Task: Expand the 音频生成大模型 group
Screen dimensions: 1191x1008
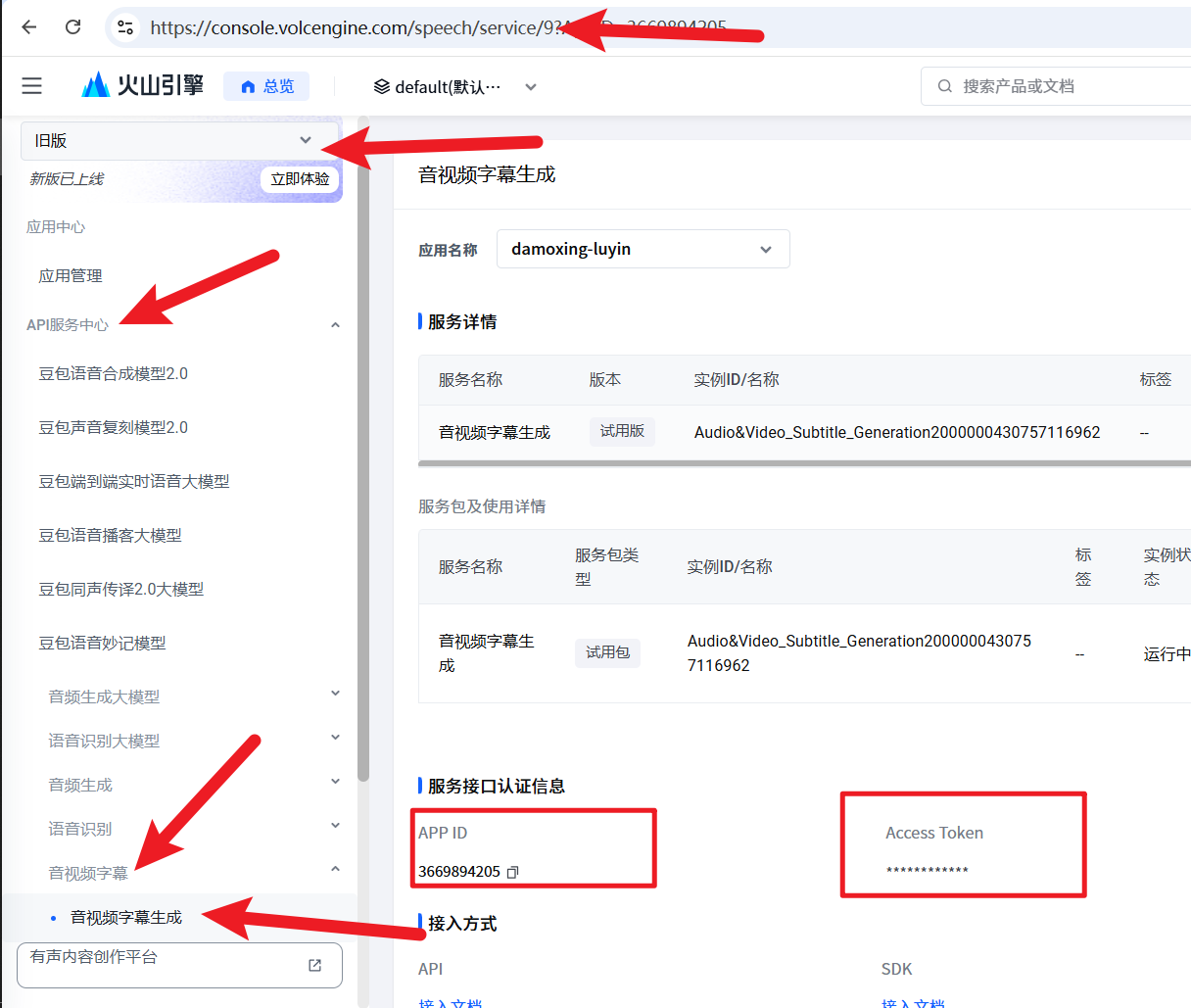Action: pos(335,695)
